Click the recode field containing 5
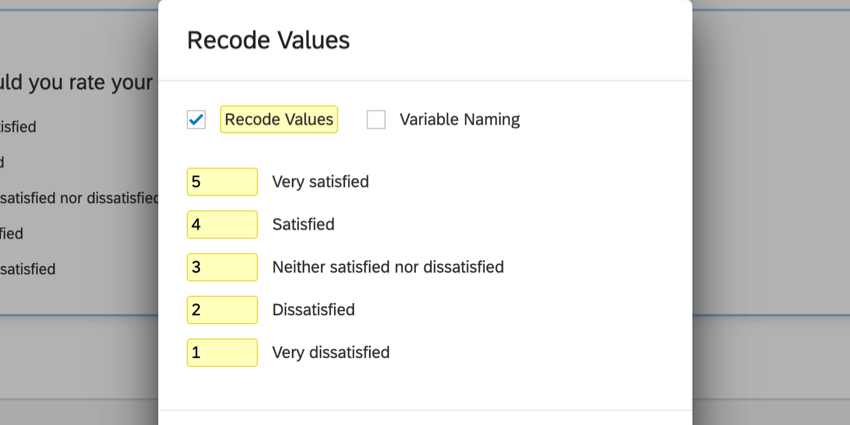Viewport: 850px width, 425px height. pos(222,182)
